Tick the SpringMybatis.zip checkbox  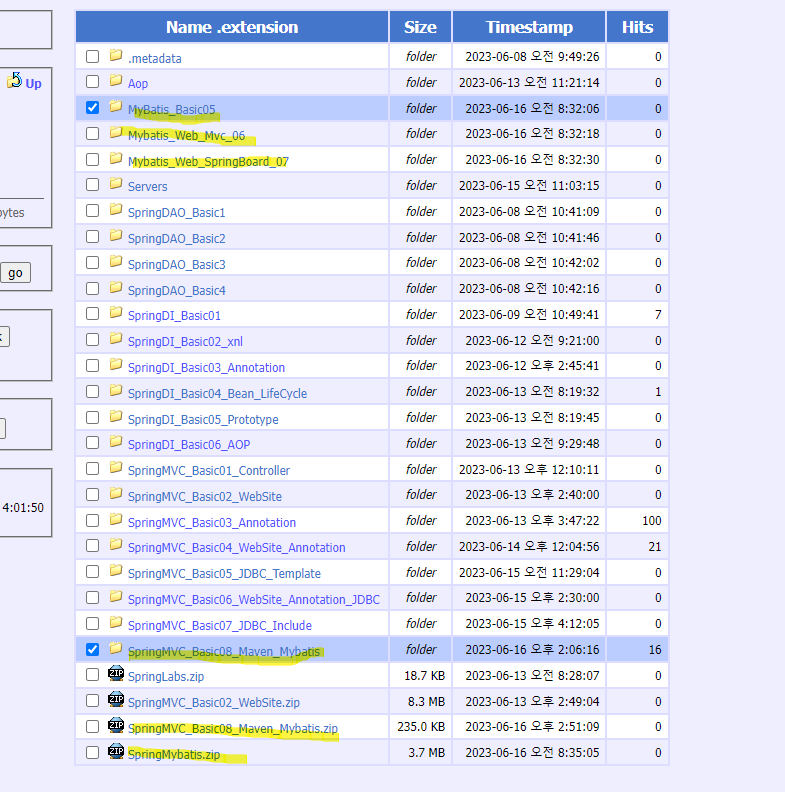[x=92, y=753]
